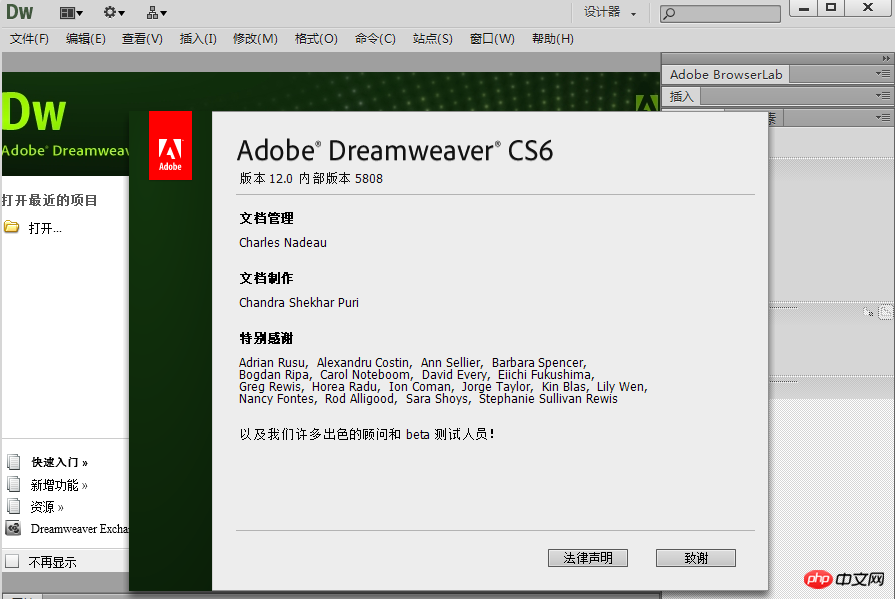
Task: Collapse panels with double-arrow icon
Action: [x=885, y=58]
